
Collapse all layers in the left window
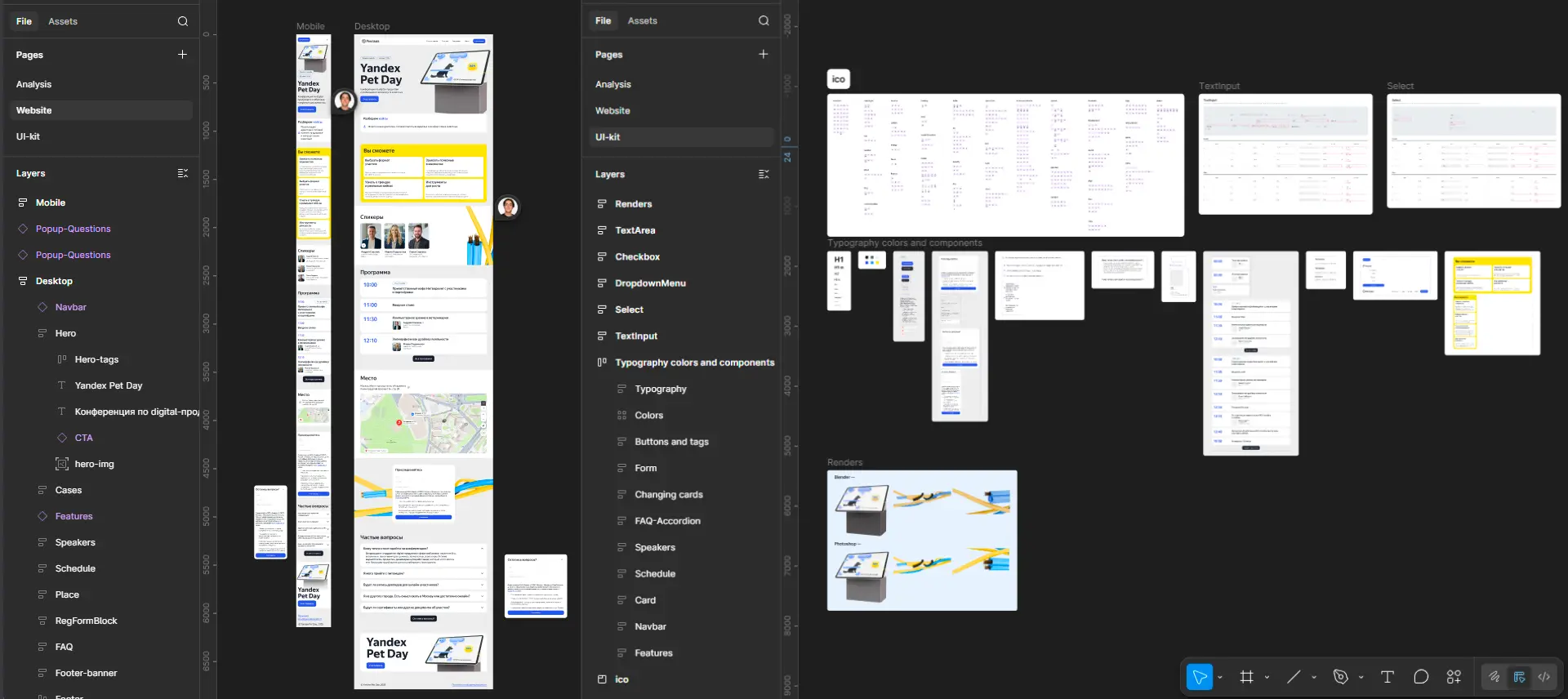(x=183, y=173)
